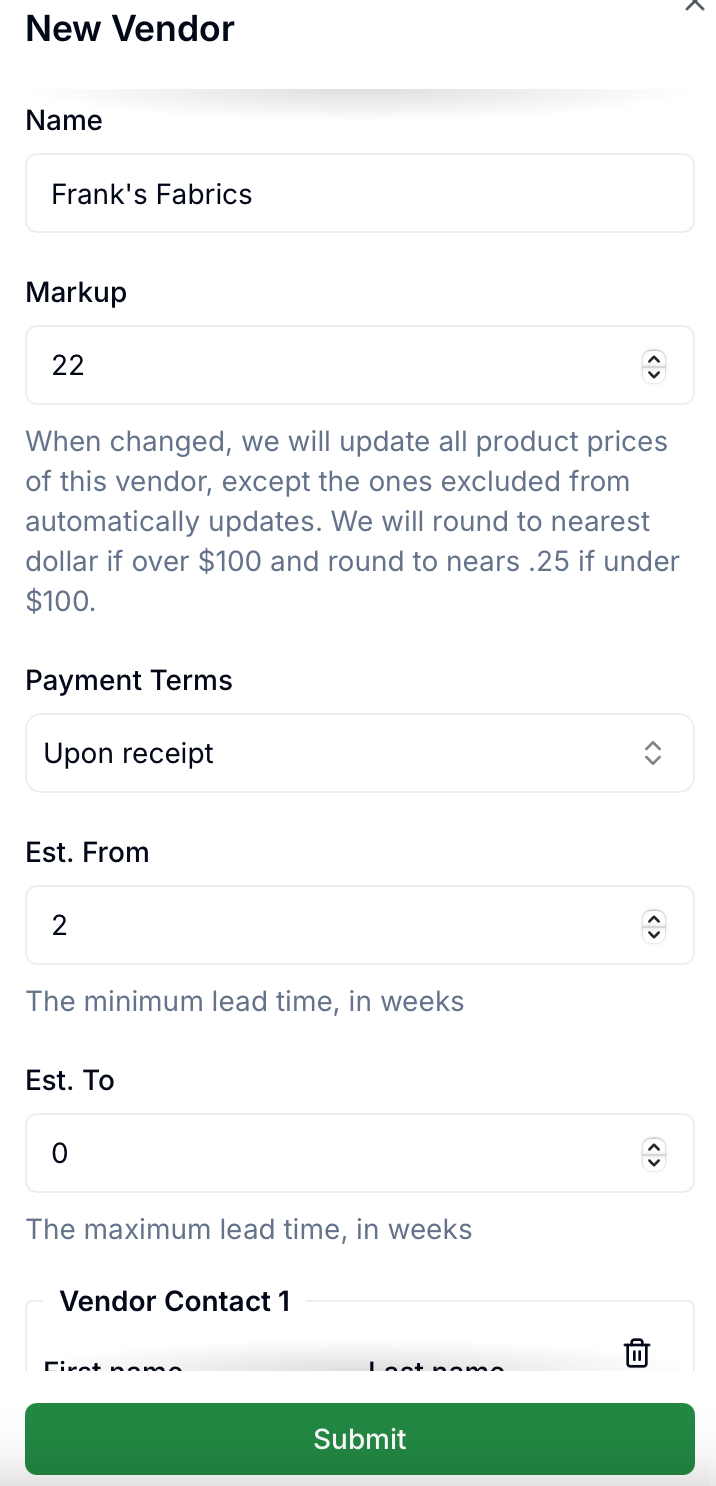Click the Vendor Contact 1 section heading

pyautogui.click(x=175, y=1301)
